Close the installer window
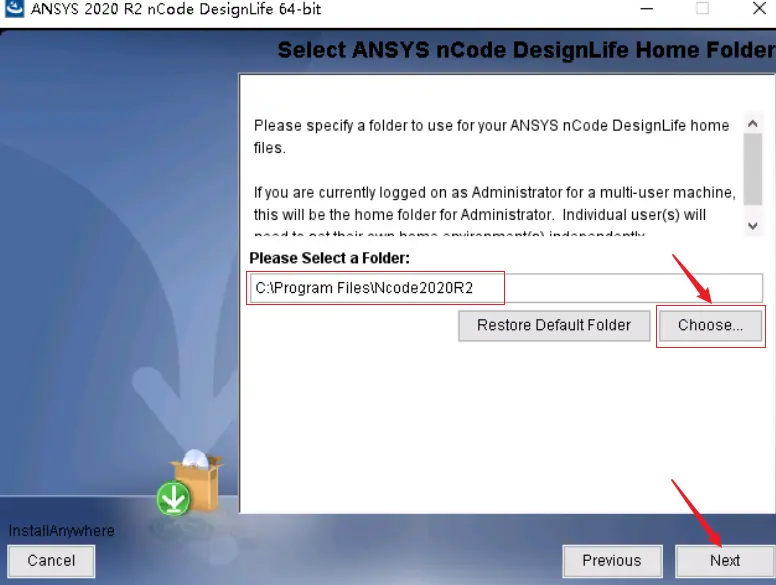This screenshot has height=585, width=776. 759,8
